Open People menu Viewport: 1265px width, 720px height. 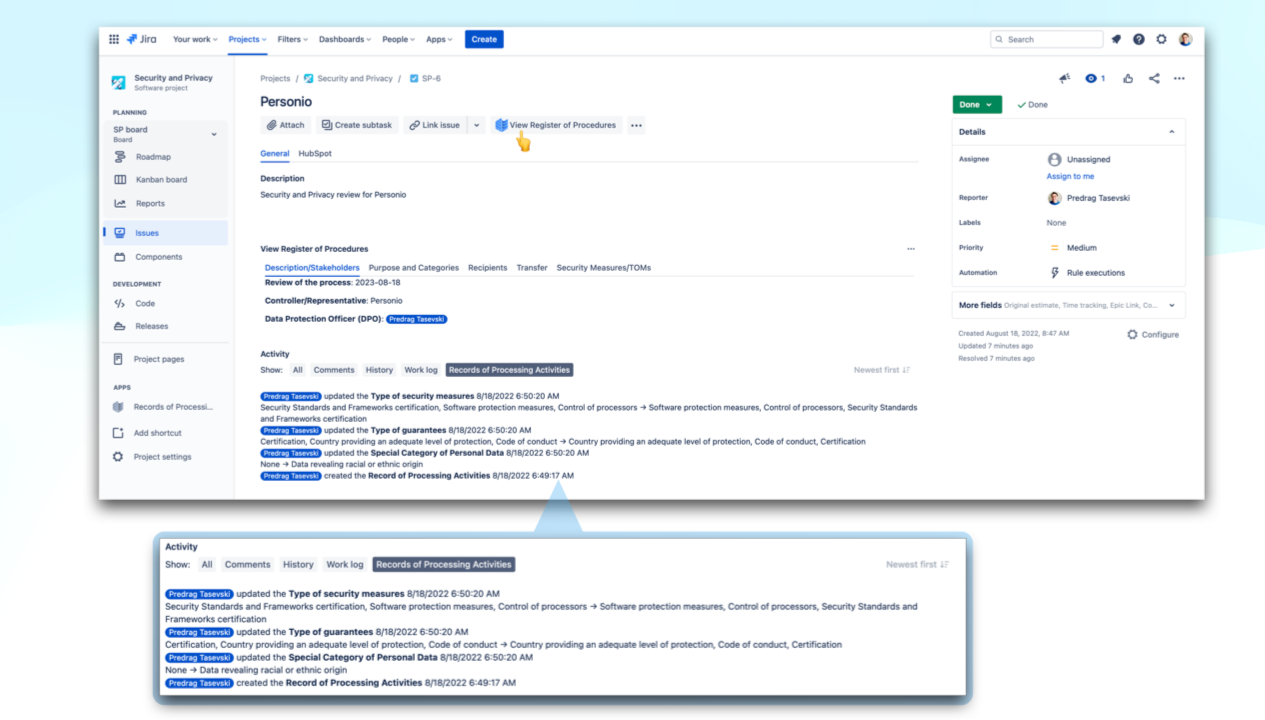tap(399, 39)
